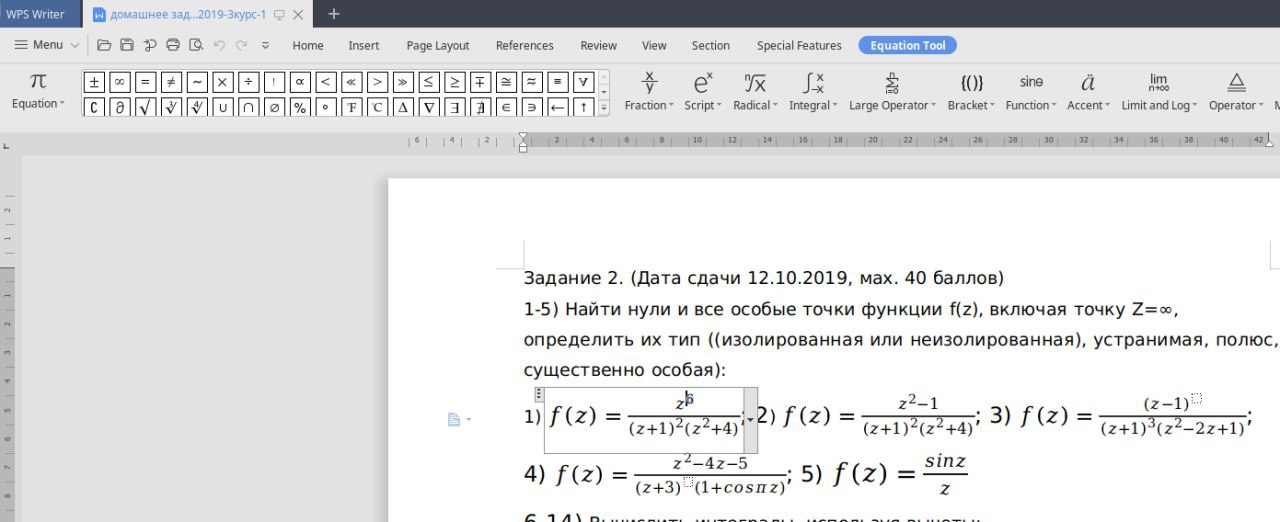The height and width of the screenshot is (522, 1280).
Task: Switch to the View tab
Action: 654,45
